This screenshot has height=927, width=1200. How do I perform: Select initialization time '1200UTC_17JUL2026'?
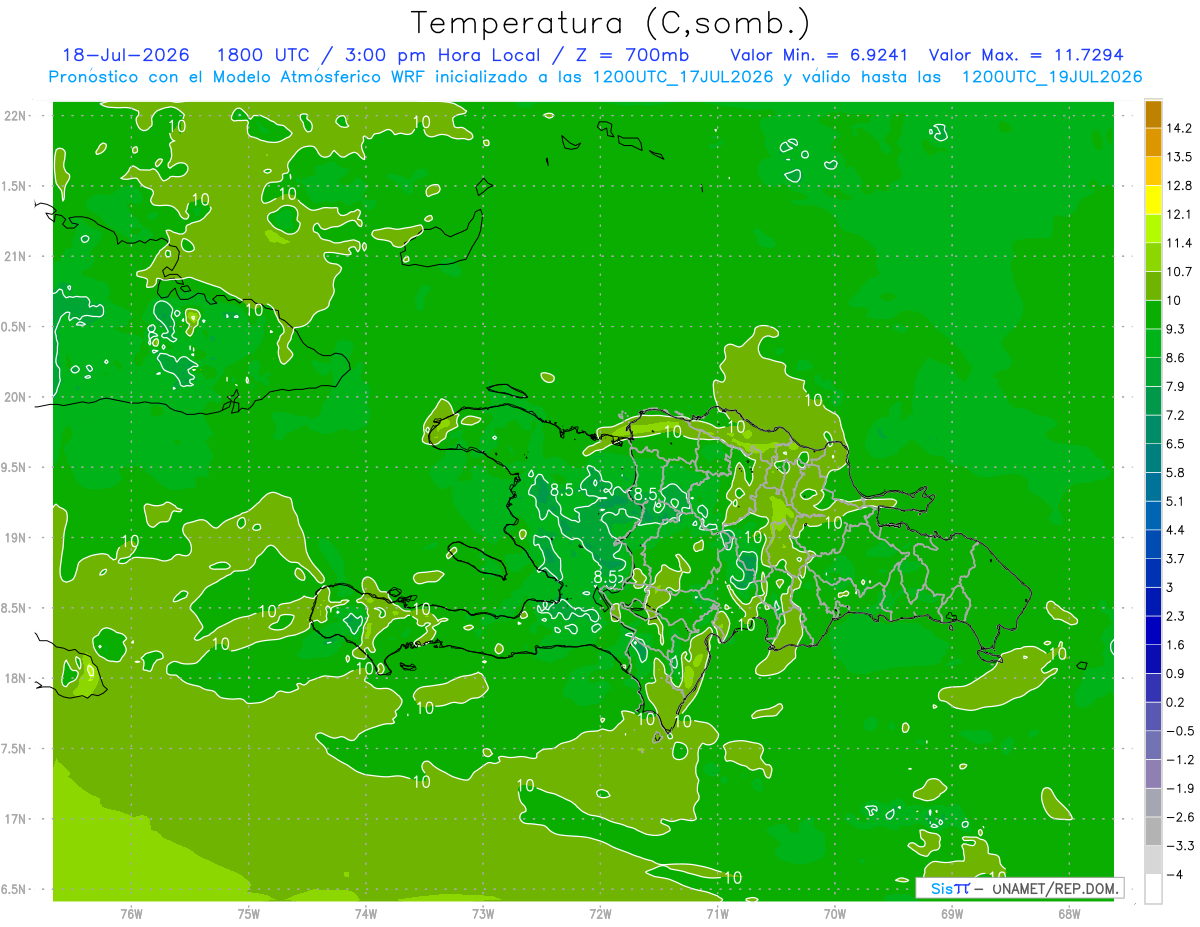(x=683, y=76)
